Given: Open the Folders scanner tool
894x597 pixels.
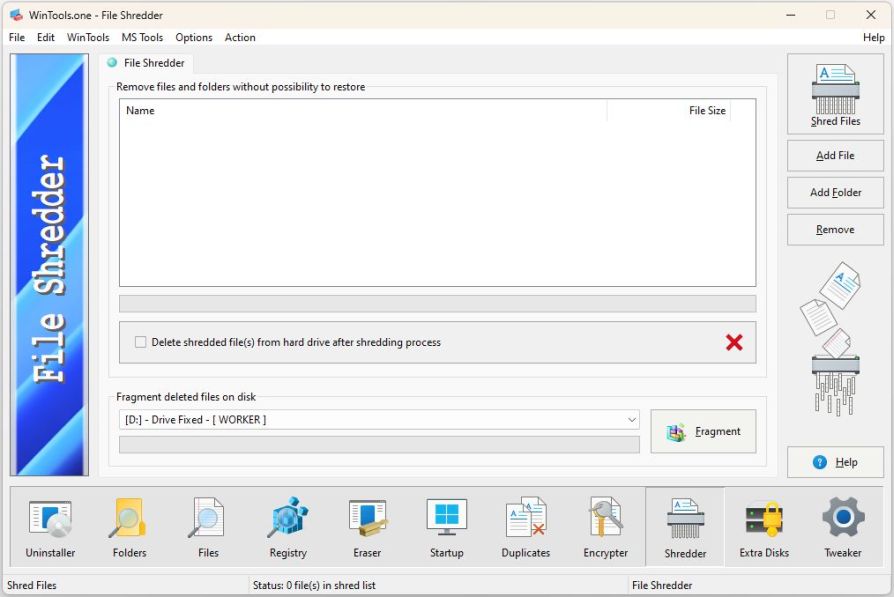Looking at the screenshot, I should point(129,527).
